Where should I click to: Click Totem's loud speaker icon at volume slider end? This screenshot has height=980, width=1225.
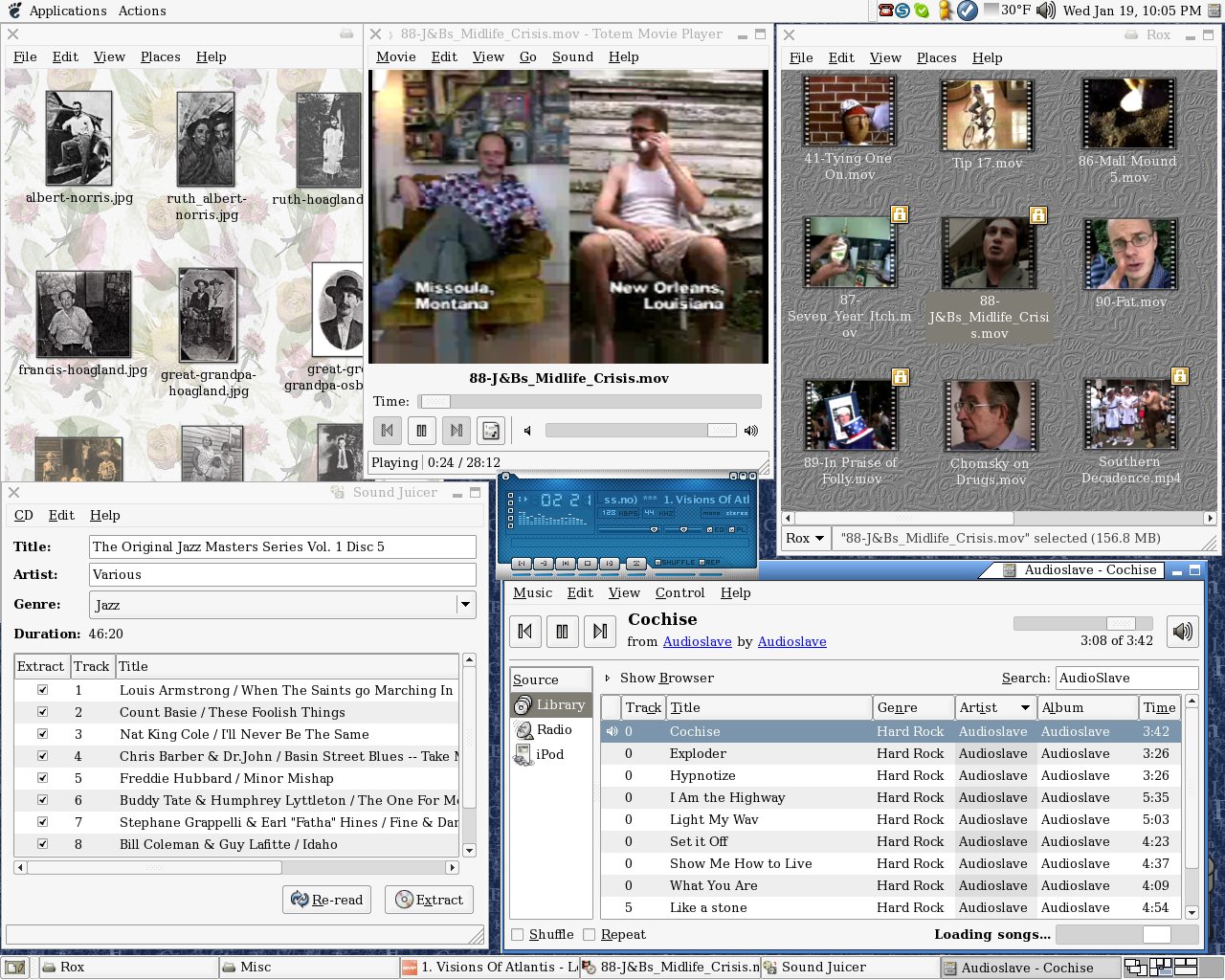751,431
